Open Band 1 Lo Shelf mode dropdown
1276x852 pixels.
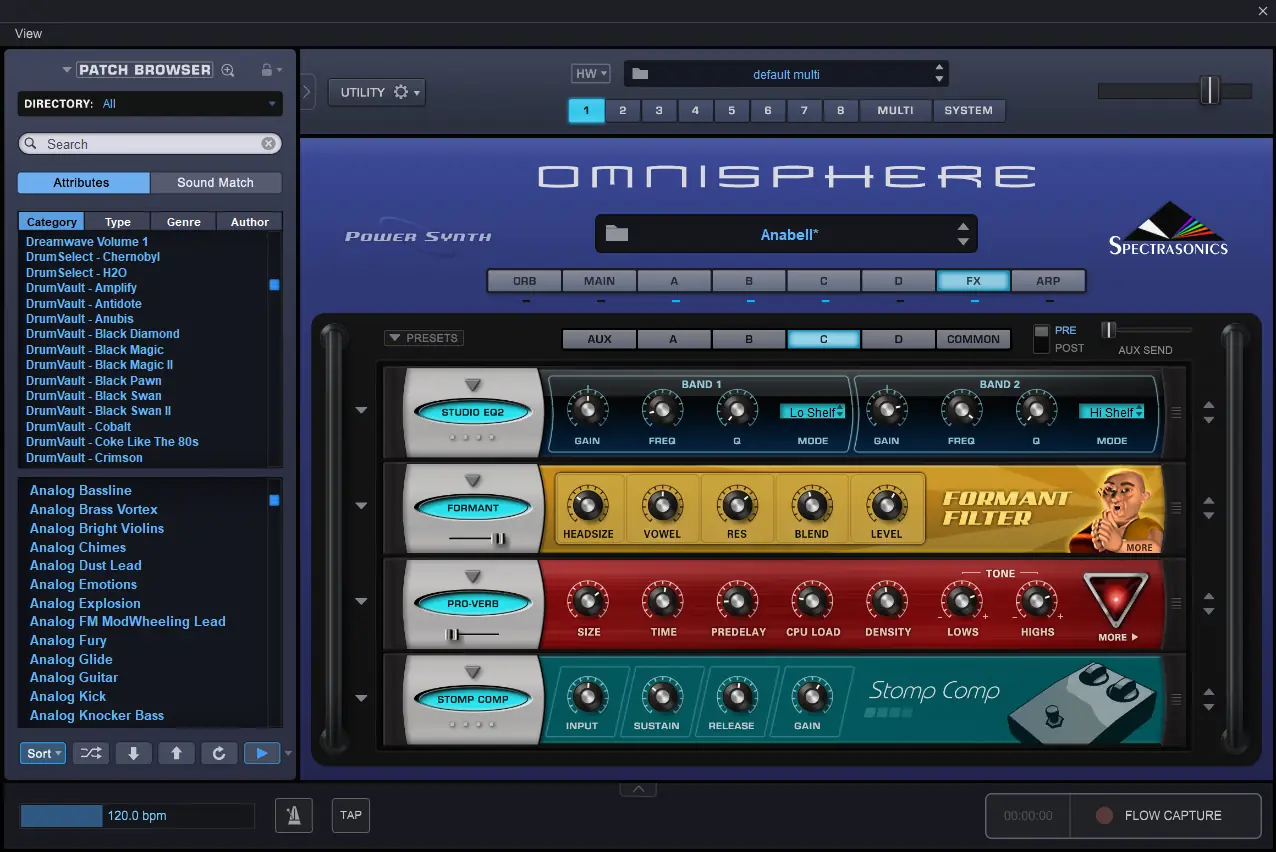(x=813, y=412)
